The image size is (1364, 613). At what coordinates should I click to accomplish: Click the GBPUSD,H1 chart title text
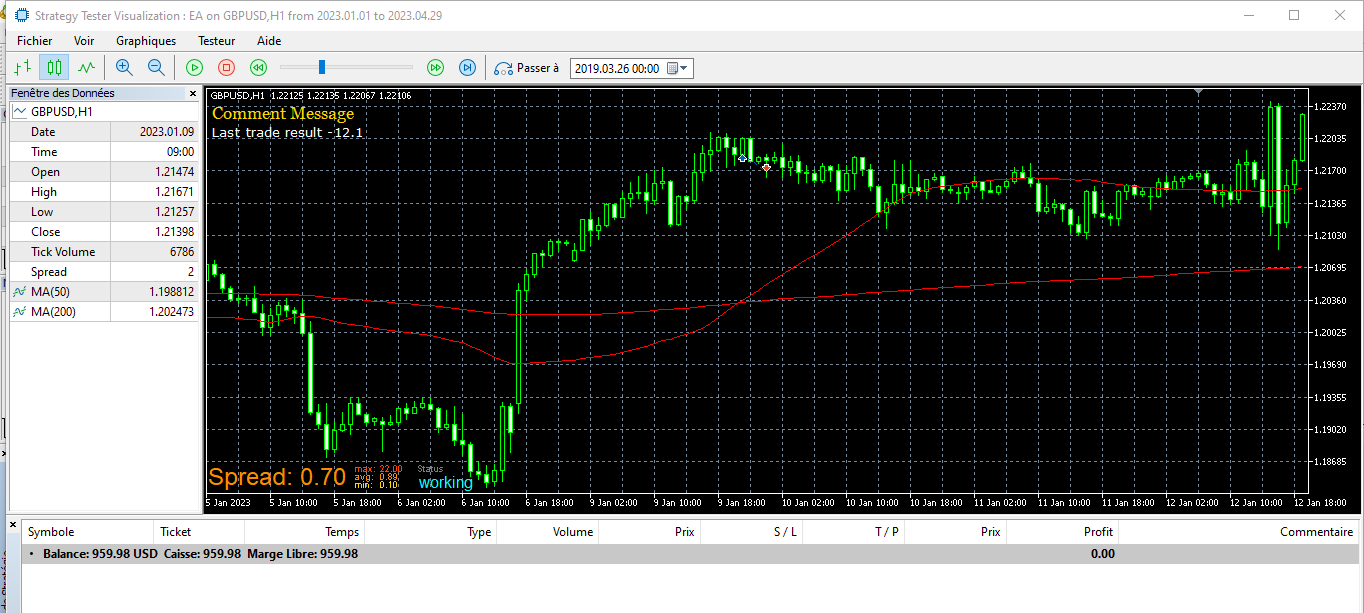pos(238,95)
